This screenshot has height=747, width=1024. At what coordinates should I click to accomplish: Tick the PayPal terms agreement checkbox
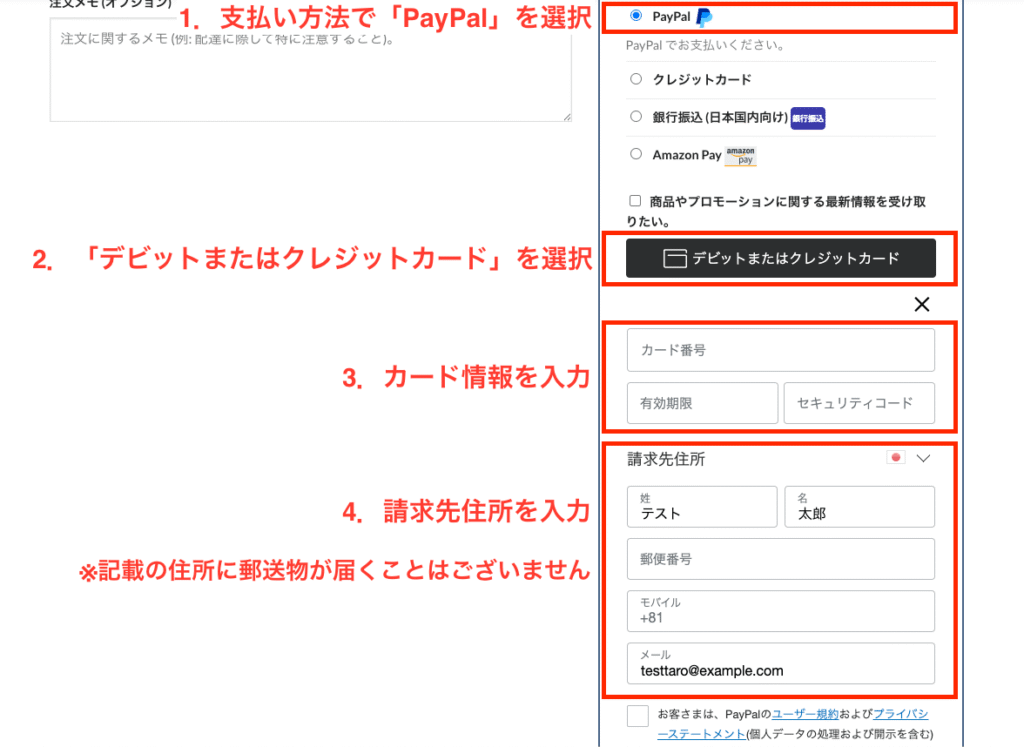[637, 716]
